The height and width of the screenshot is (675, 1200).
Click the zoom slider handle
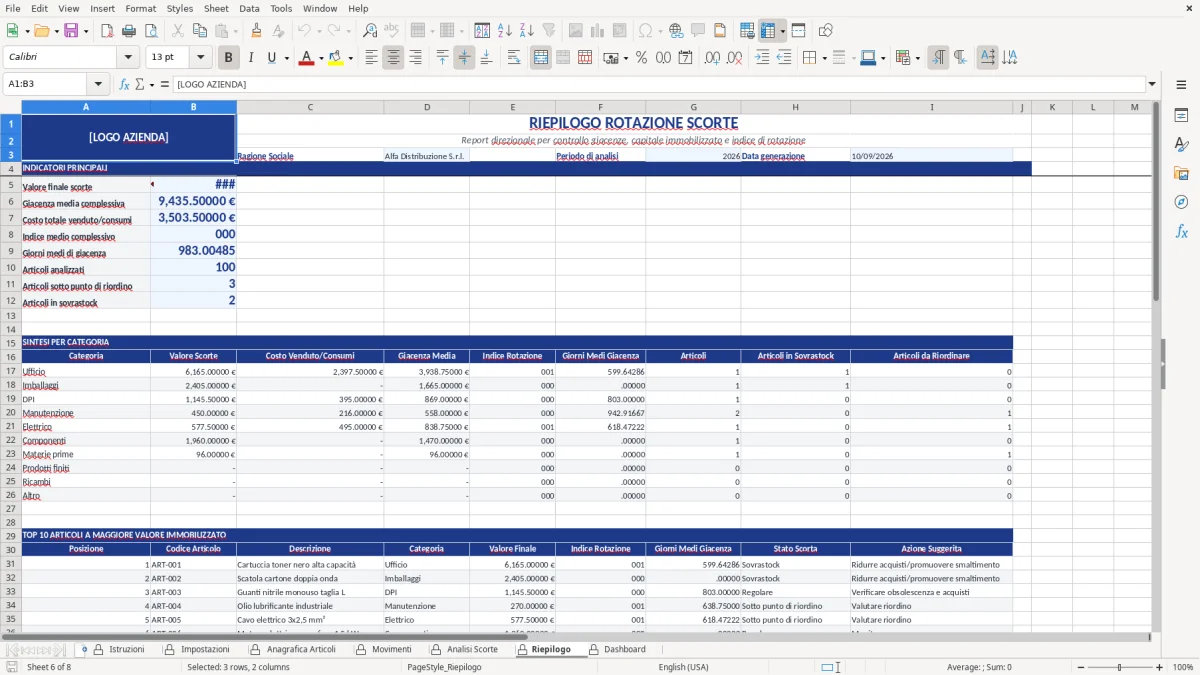coord(1119,667)
